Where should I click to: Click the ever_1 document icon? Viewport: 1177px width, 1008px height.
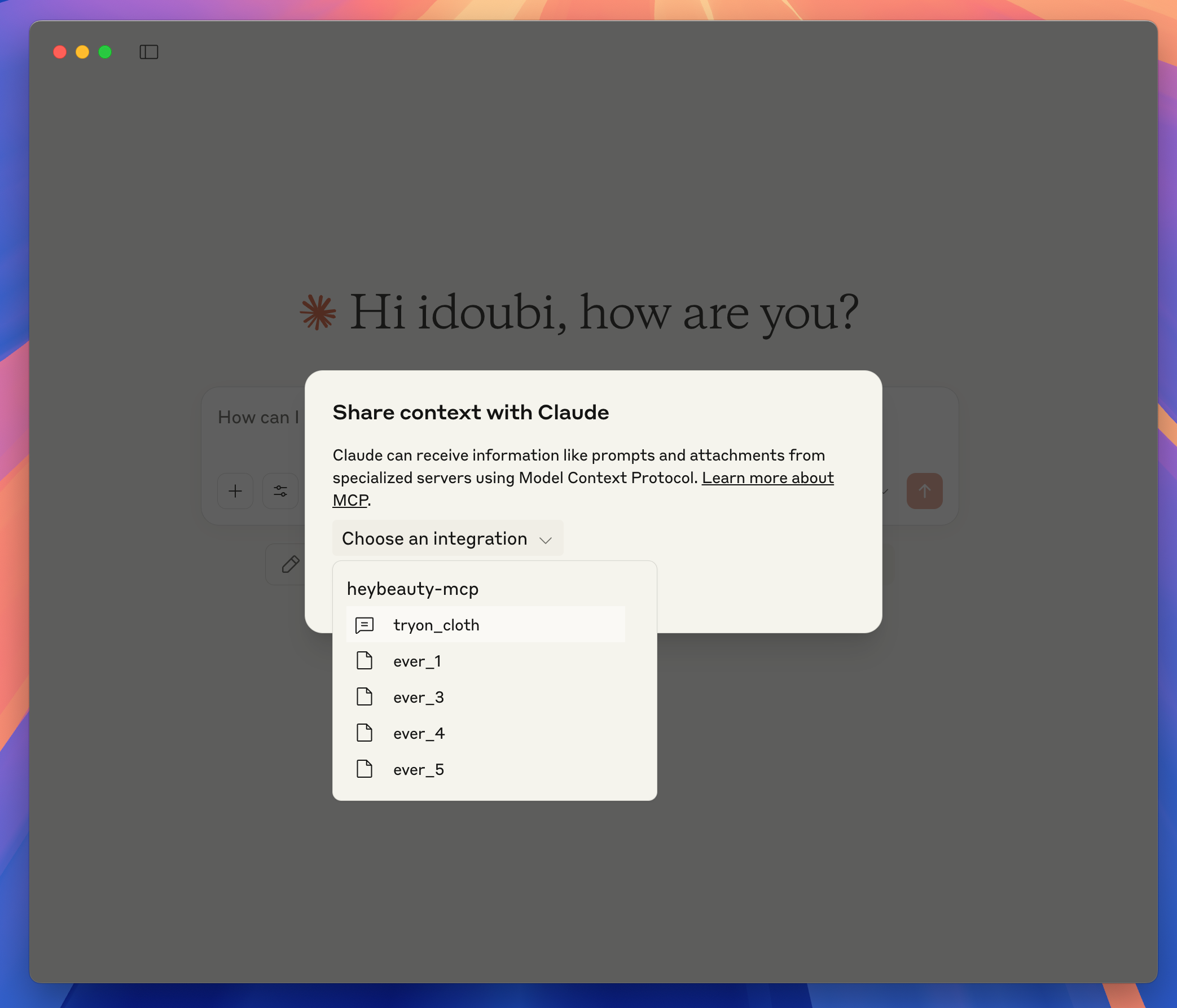[x=364, y=661]
